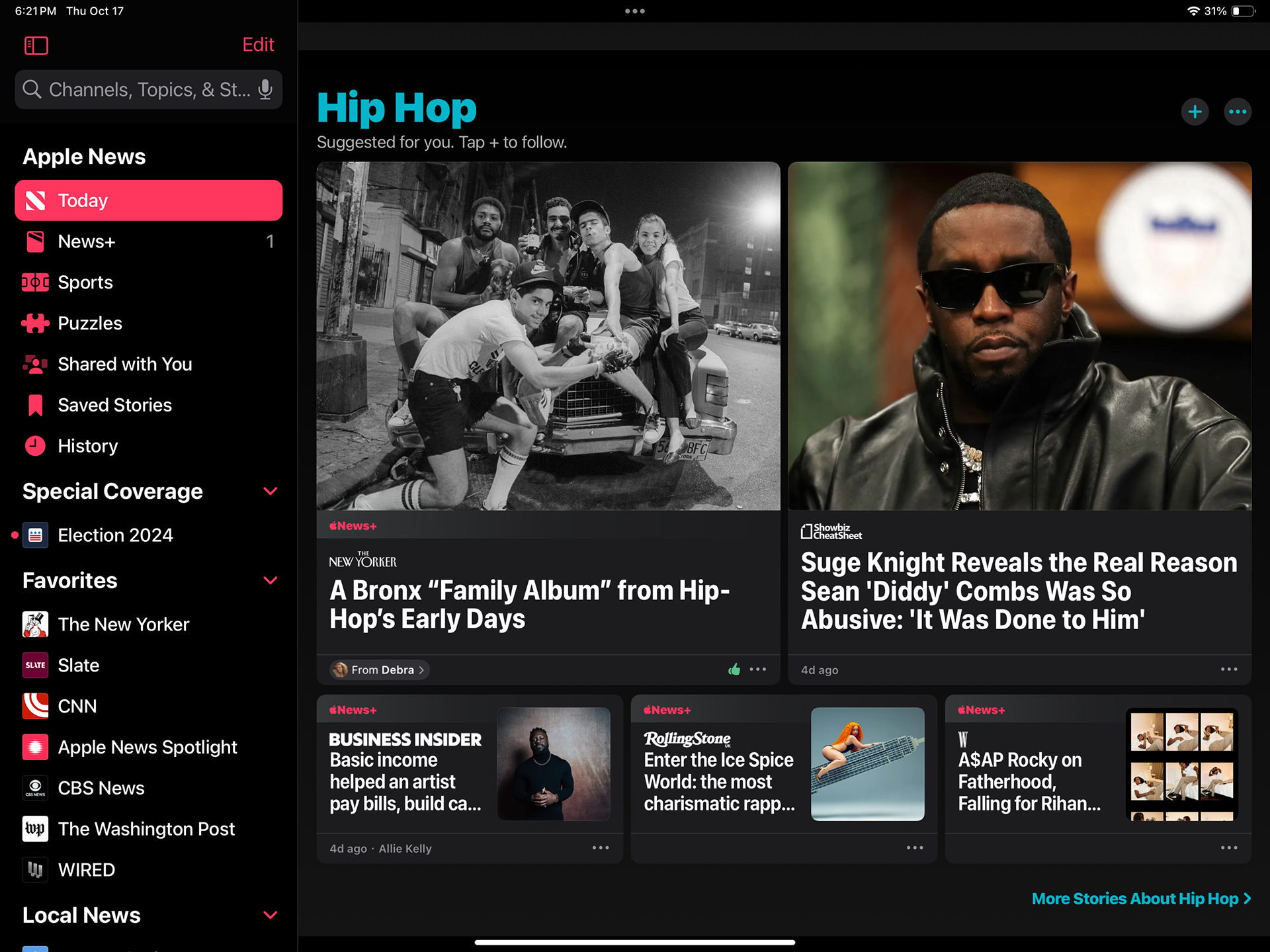Select News+ in the sidebar
The height and width of the screenshot is (952, 1270).
86,241
